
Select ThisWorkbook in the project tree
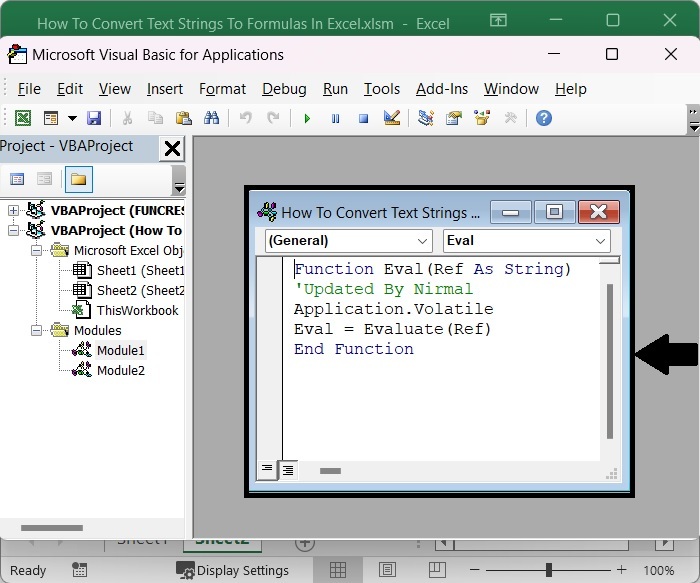[x=138, y=310]
